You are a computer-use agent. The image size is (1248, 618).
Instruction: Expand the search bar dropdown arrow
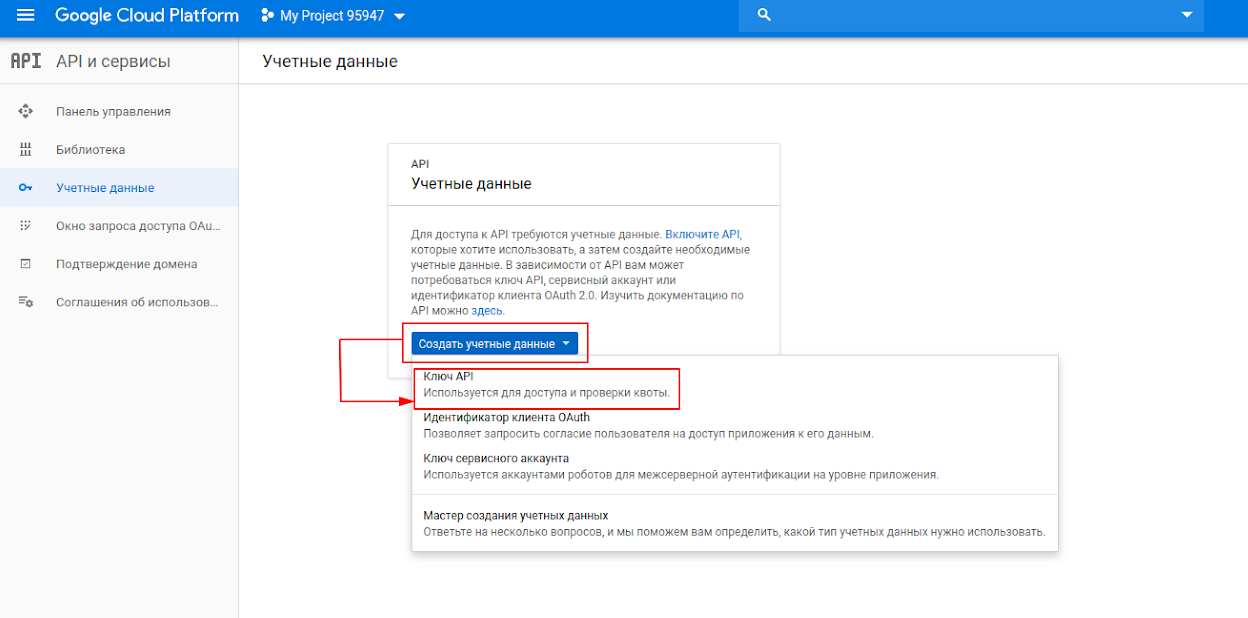pos(1187,15)
